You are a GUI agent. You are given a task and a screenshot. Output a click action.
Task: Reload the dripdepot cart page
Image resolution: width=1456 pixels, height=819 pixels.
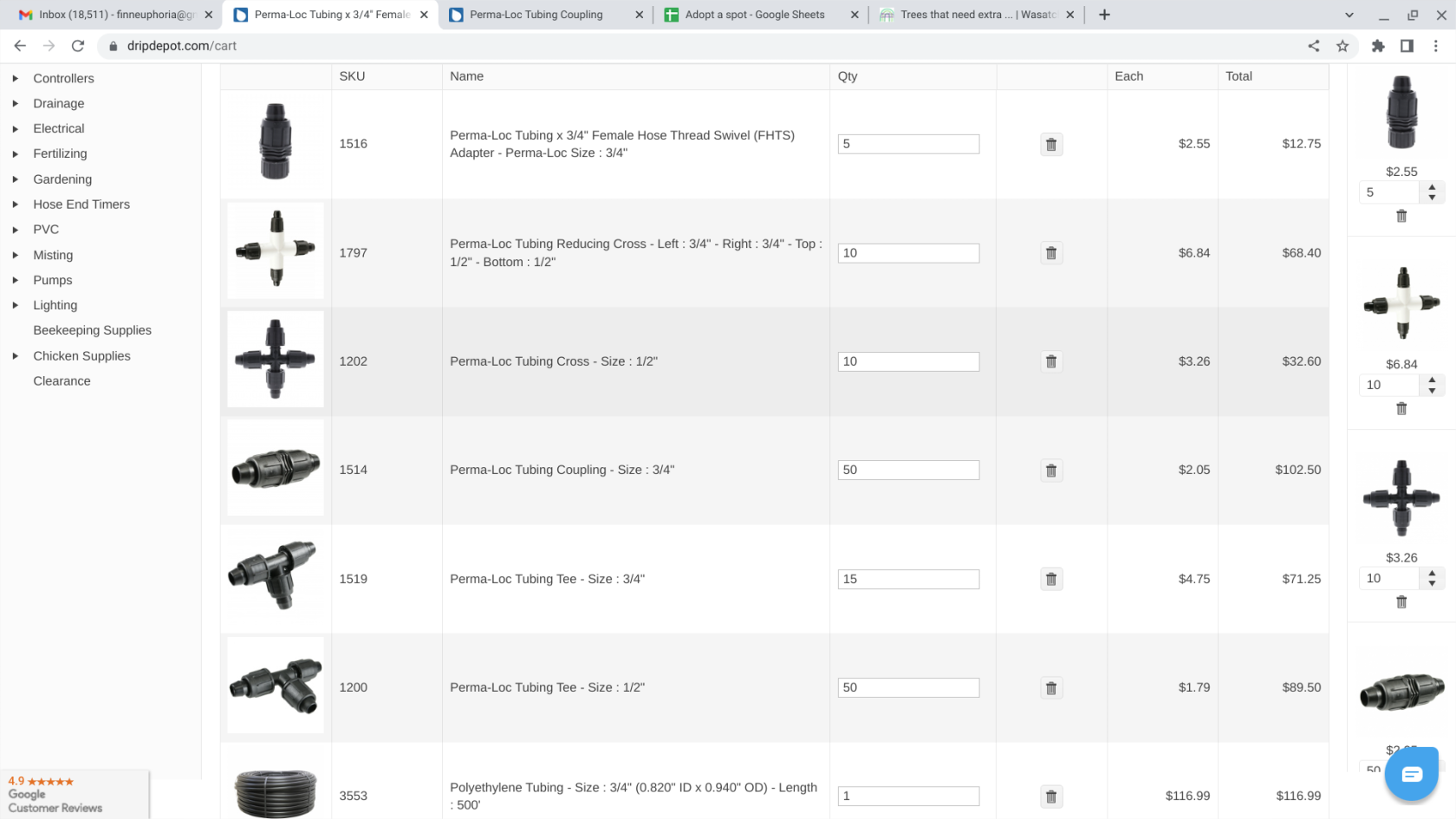78,46
